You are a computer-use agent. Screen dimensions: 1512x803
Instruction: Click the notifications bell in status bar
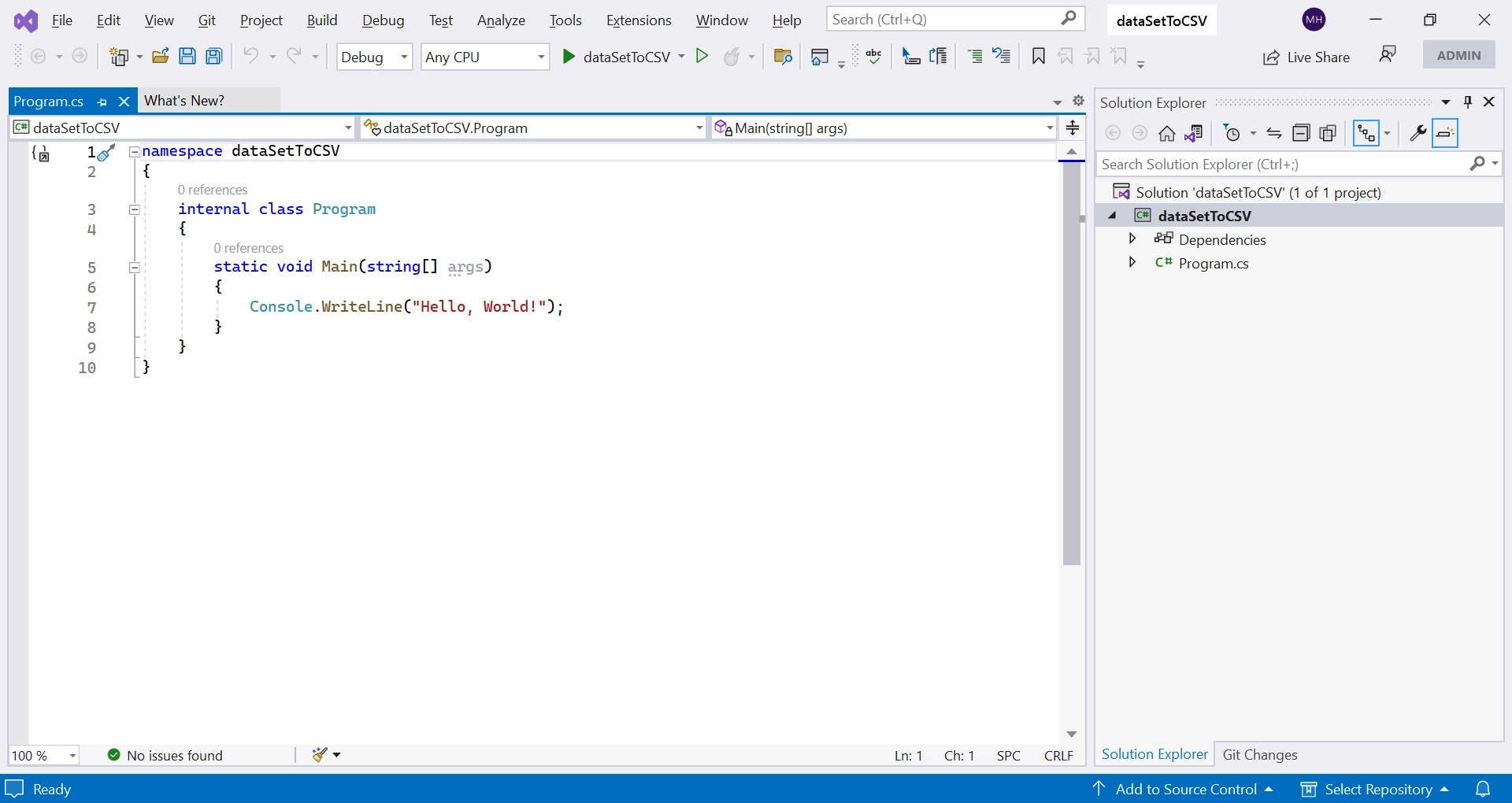pos(1483,789)
